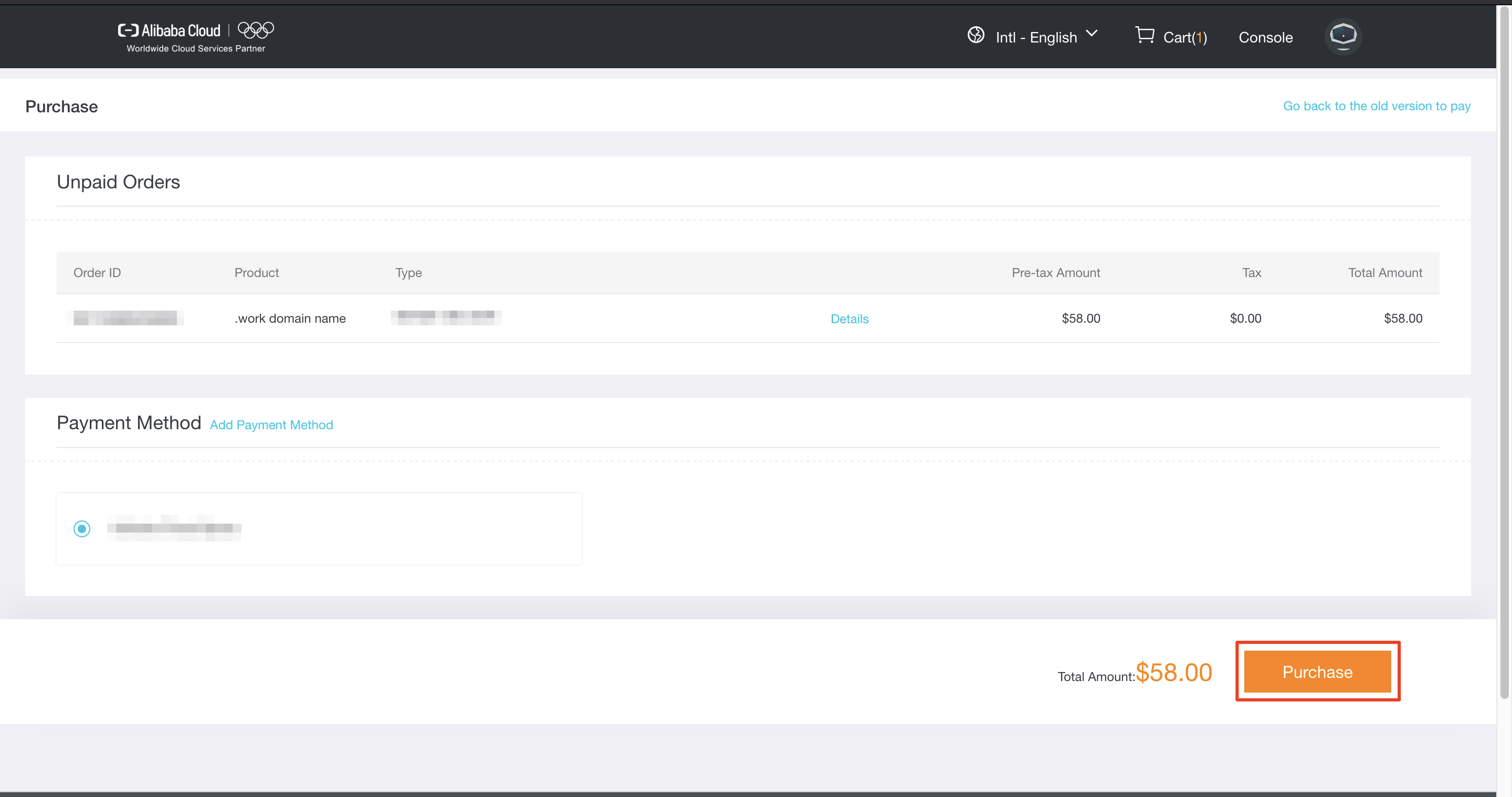Click the Add Payment Method link
Image resolution: width=1512 pixels, height=797 pixels.
point(271,424)
